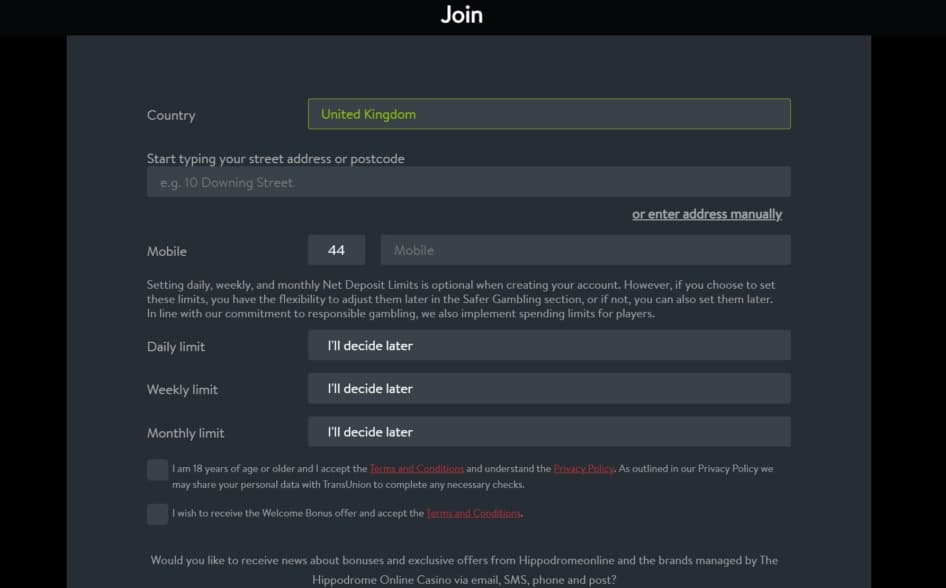This screenshot has height=588, width=946.
Task: Open the Country selector showing United Kingdom
Action: tap(548, 114)
